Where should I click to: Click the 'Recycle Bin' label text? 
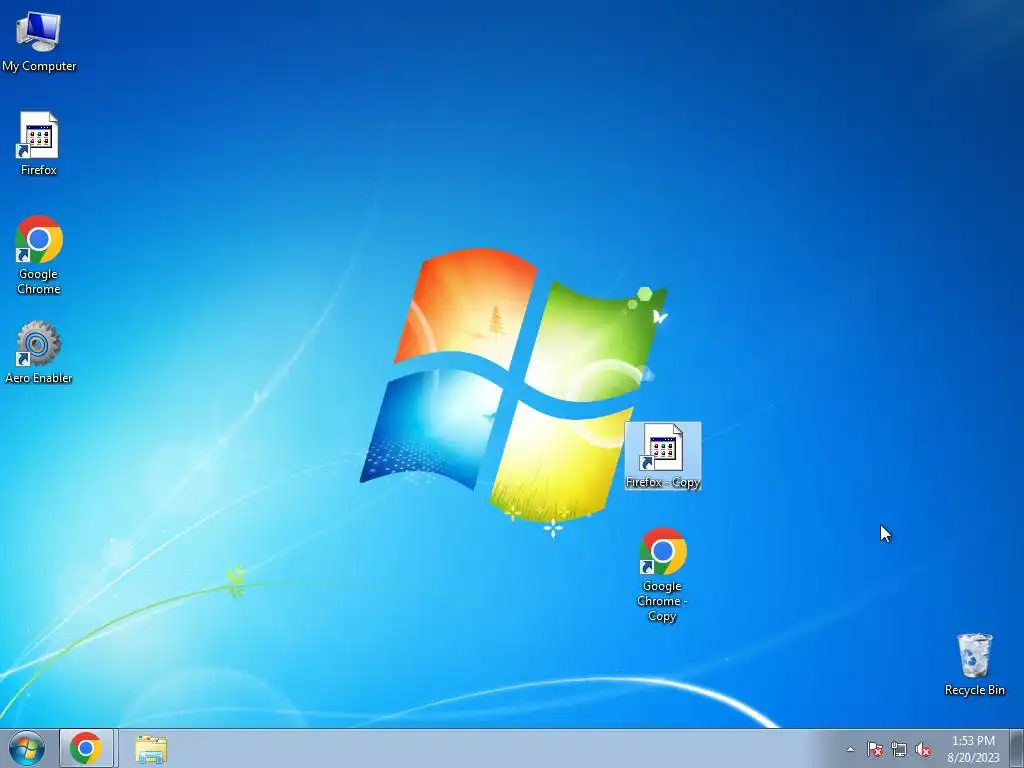pos(974,690)
